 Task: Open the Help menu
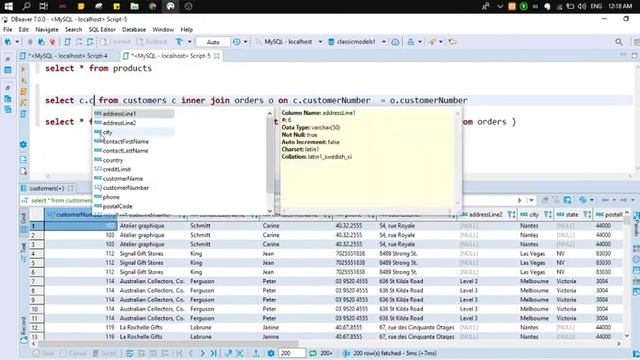[x=187, y=29]
